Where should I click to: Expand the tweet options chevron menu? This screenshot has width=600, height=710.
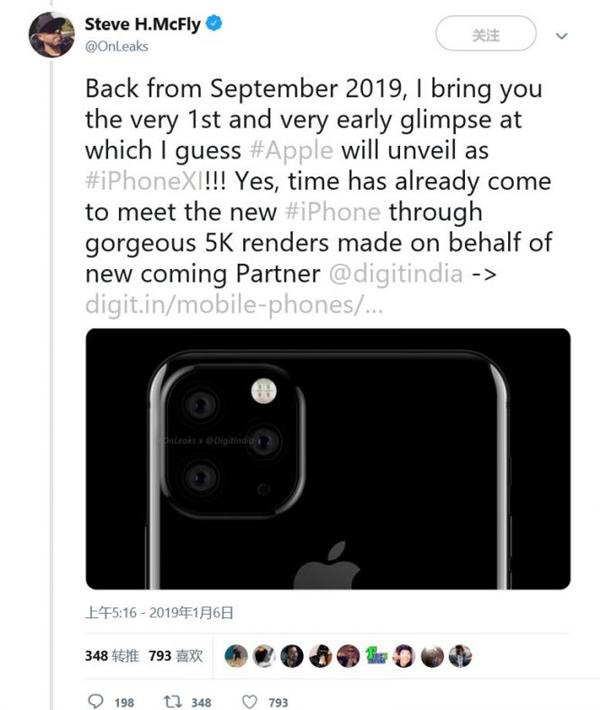coord(561,36)
